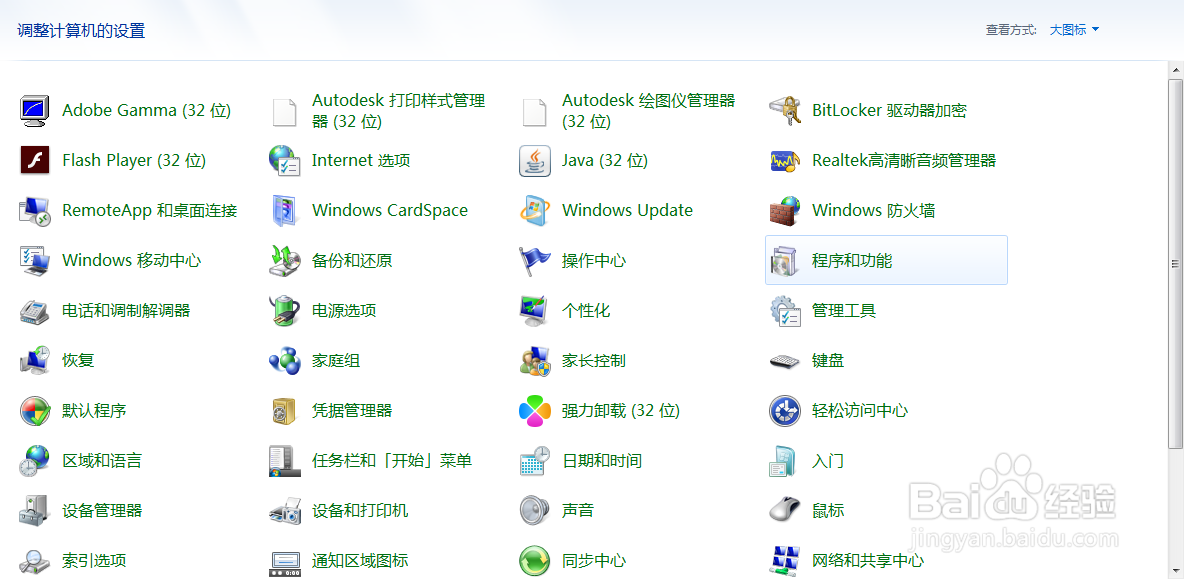1184x579 pixels.
Task: Click the 强力卸载 colorful clover icon
Action: [535, 411]
